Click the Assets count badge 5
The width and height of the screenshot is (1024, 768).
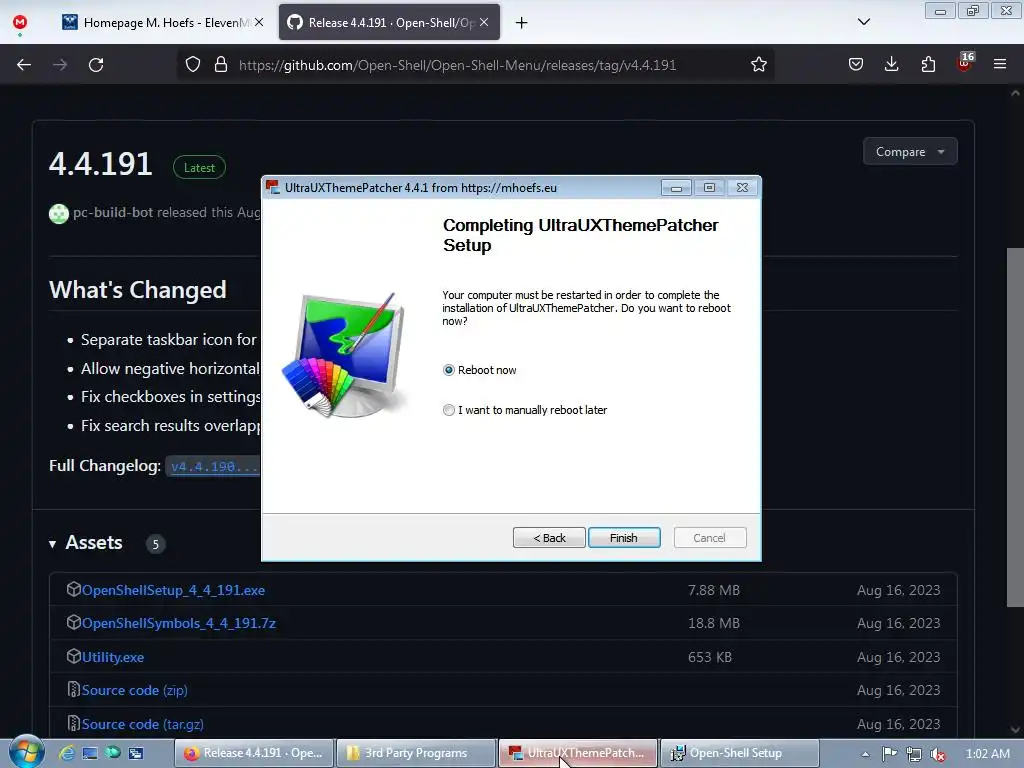point(155,544)
